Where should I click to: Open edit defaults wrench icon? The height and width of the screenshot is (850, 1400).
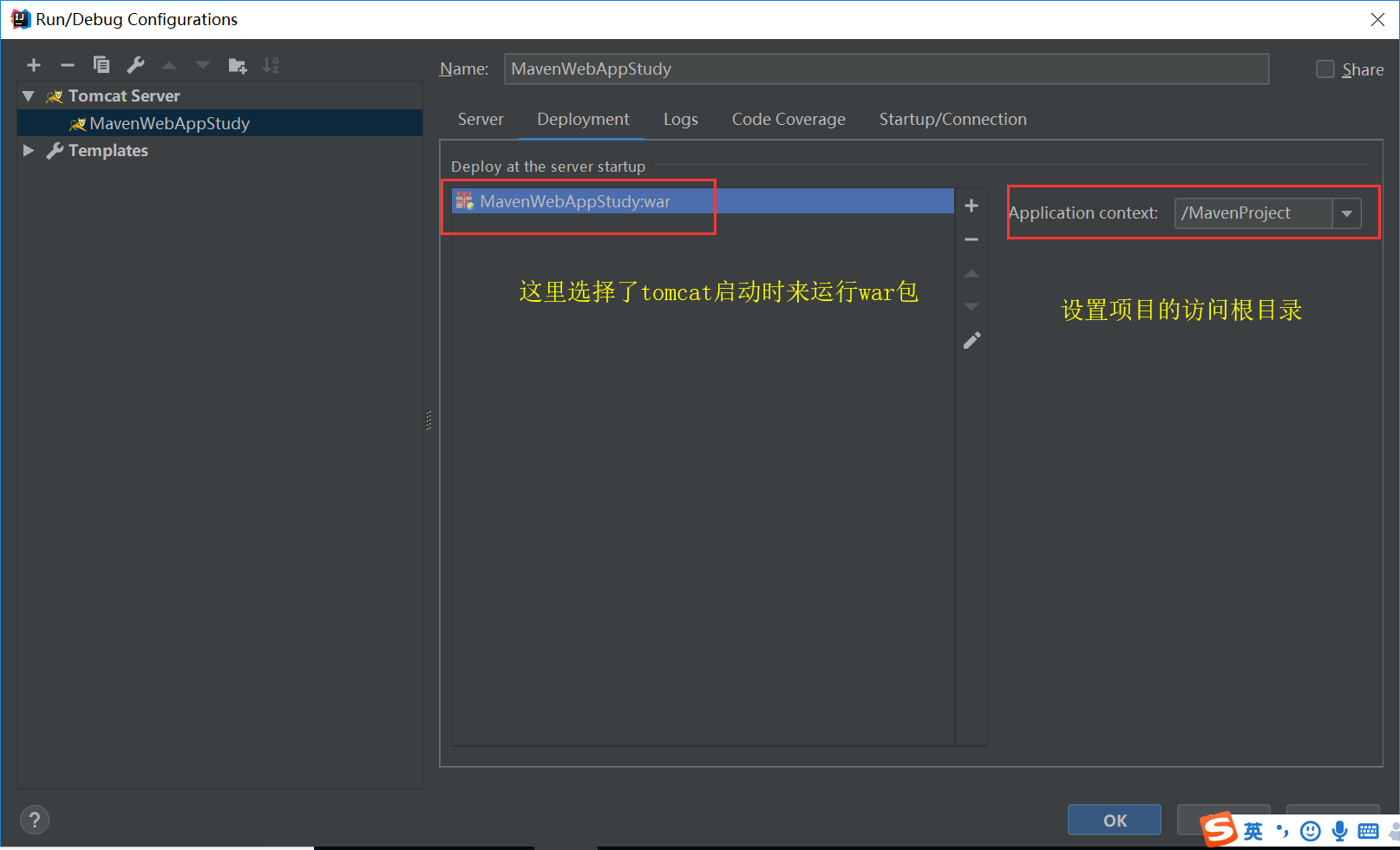point(135,65)
